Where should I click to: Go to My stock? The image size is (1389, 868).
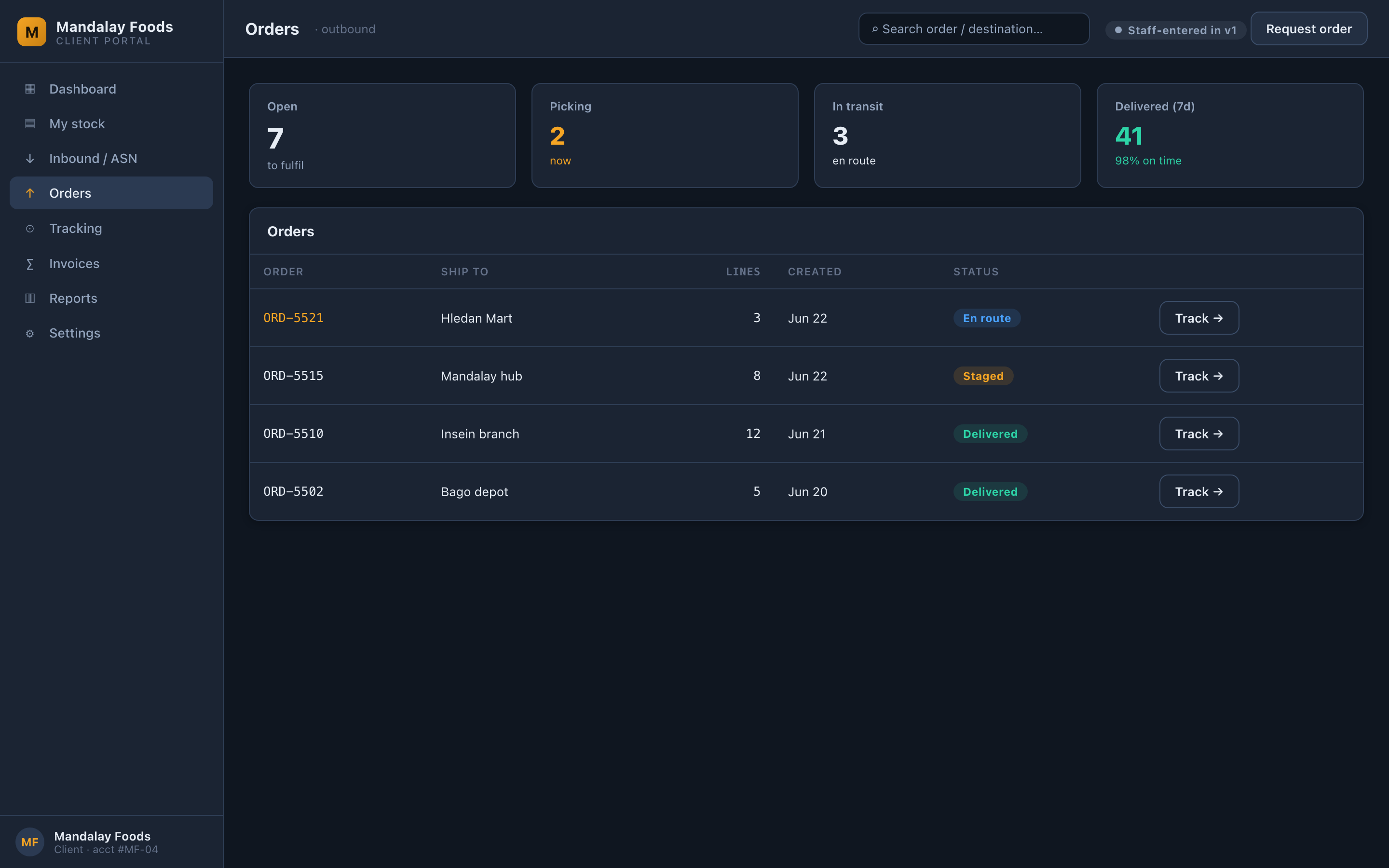tap(111, 124)
